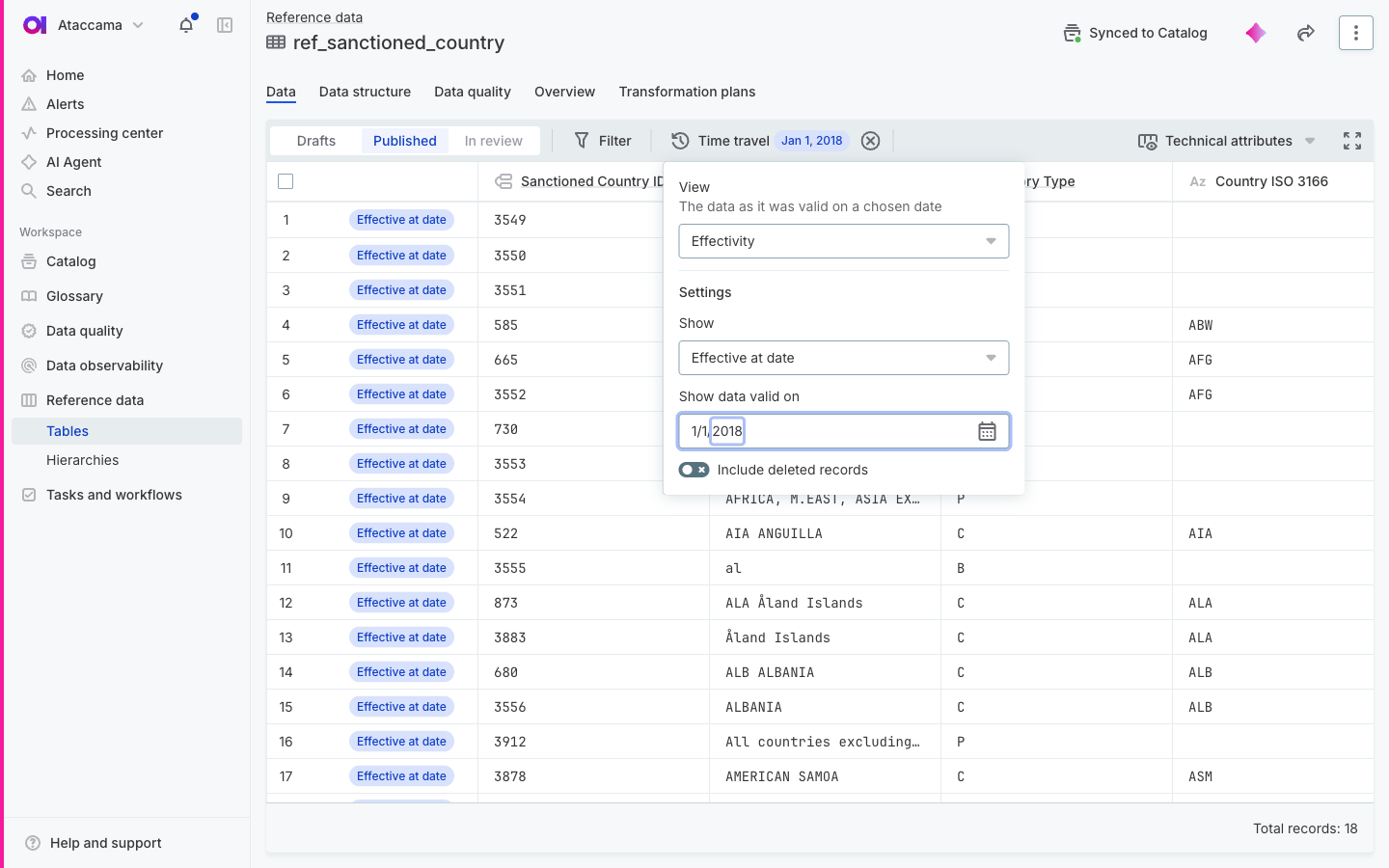Collapse the left sidebar panel
The height and width of the screenshot is (868, 1389).
pyautogui.click(x=225, y=25)
